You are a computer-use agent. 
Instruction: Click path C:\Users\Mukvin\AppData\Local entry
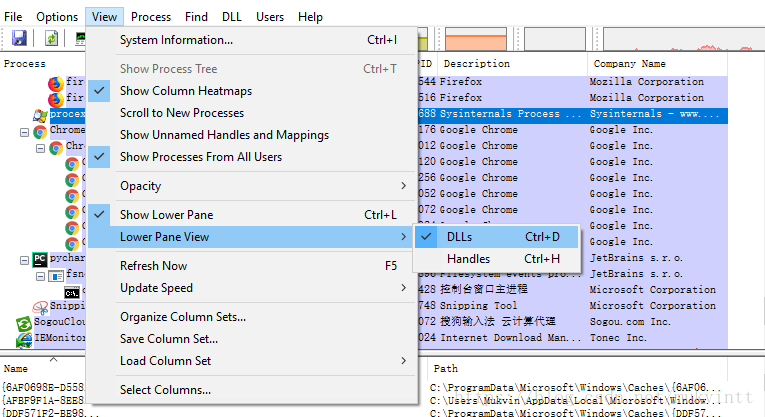click(576, 400)
